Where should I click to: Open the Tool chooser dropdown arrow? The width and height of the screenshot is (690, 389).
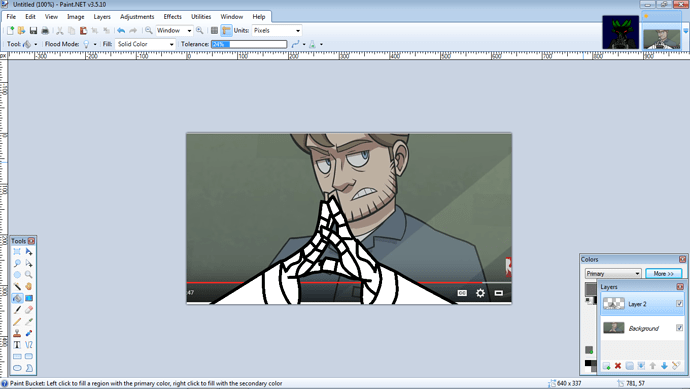[x=36, y=44]
